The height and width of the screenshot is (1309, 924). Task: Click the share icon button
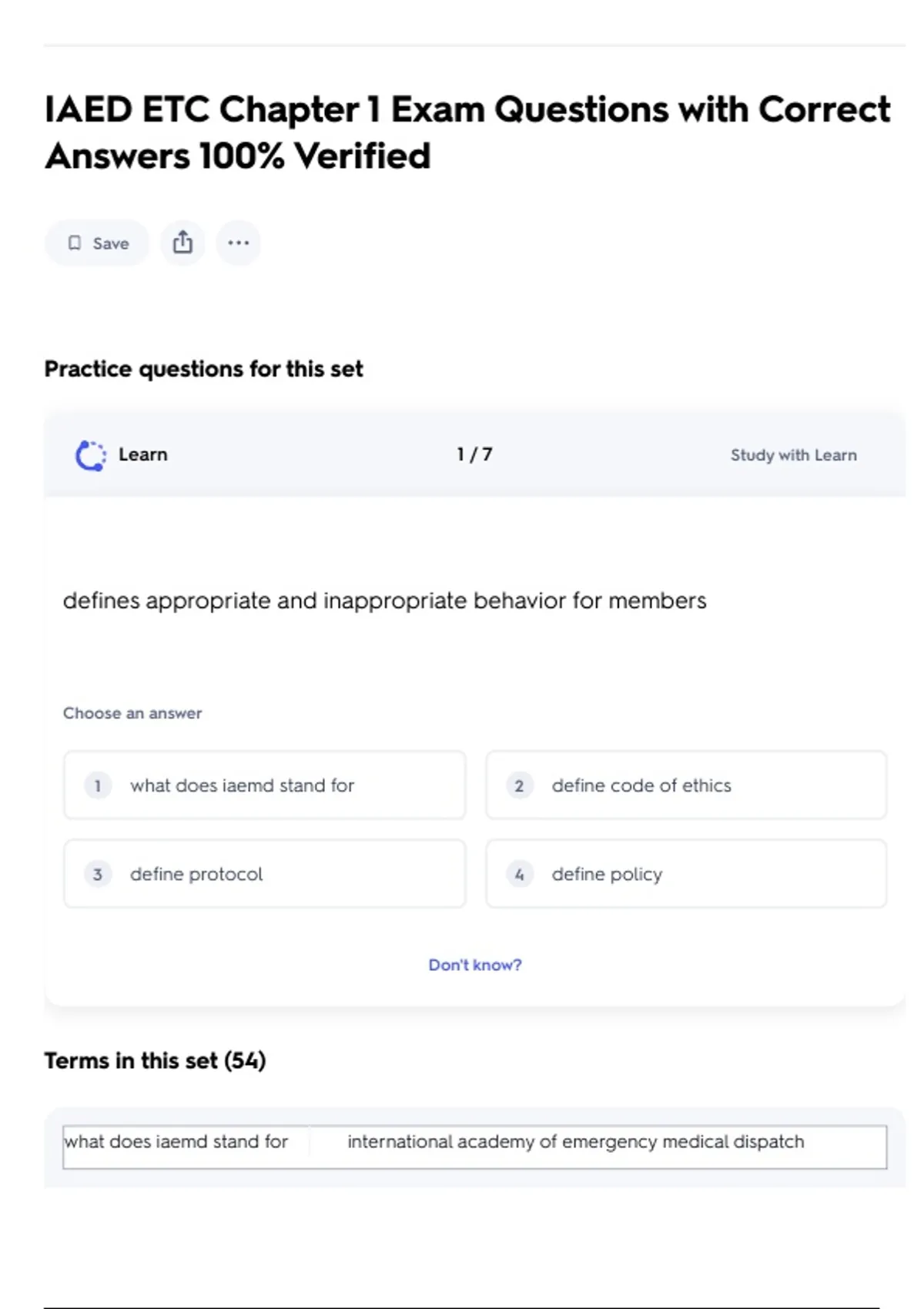click(182, 243)
